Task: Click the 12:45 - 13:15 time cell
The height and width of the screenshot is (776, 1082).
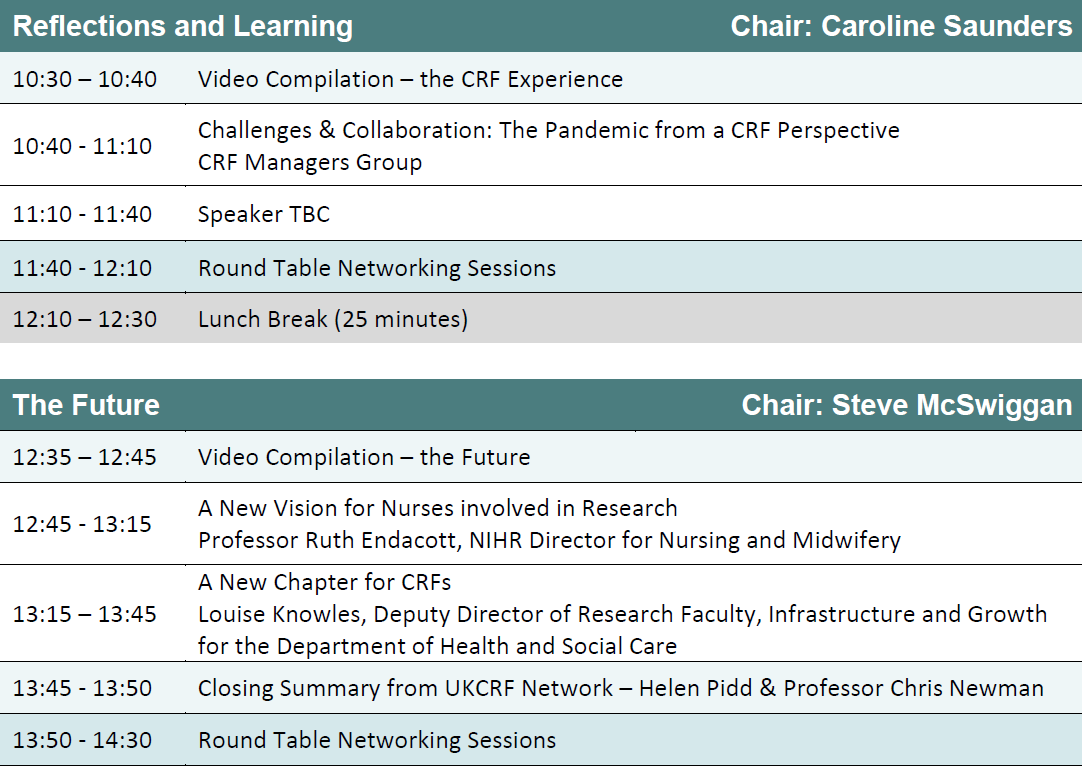Action: point(82,524)
